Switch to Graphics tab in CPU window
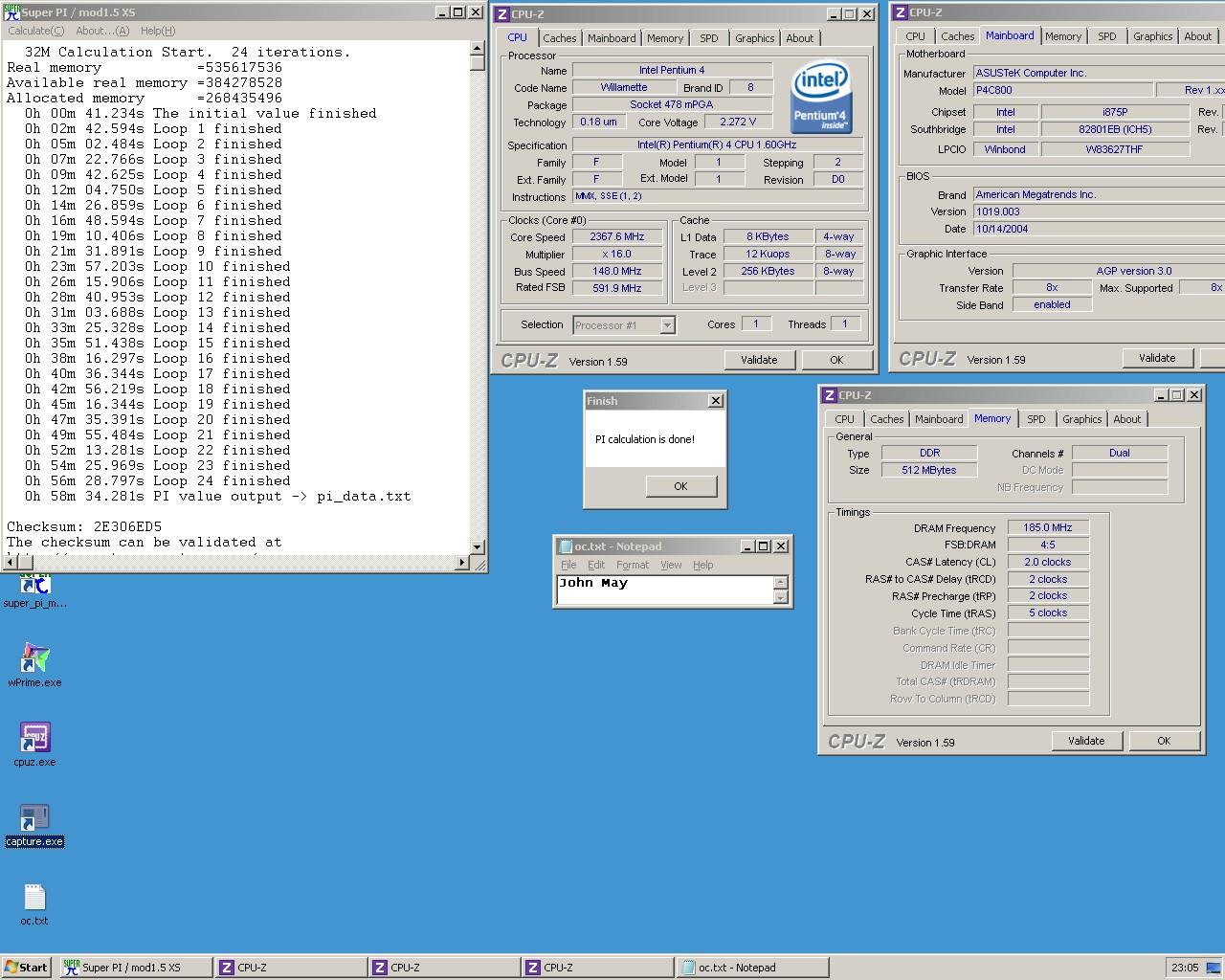This screenshot has height=980, width=1225. 755,38
